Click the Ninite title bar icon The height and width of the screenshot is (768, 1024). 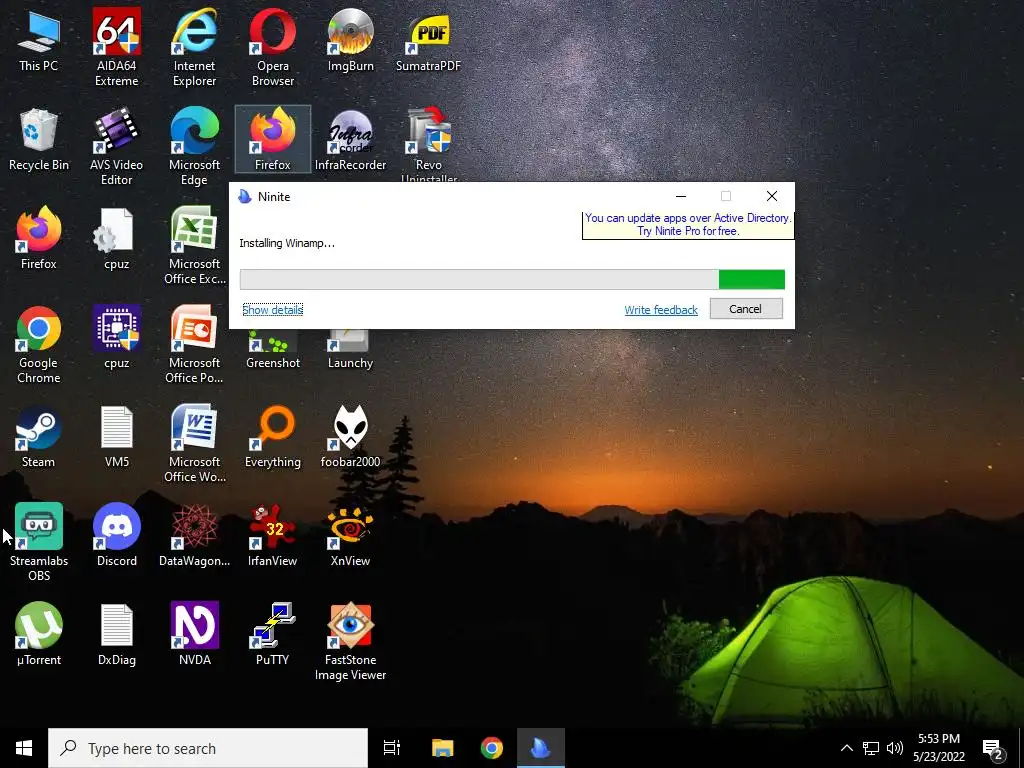pos(245,197)
